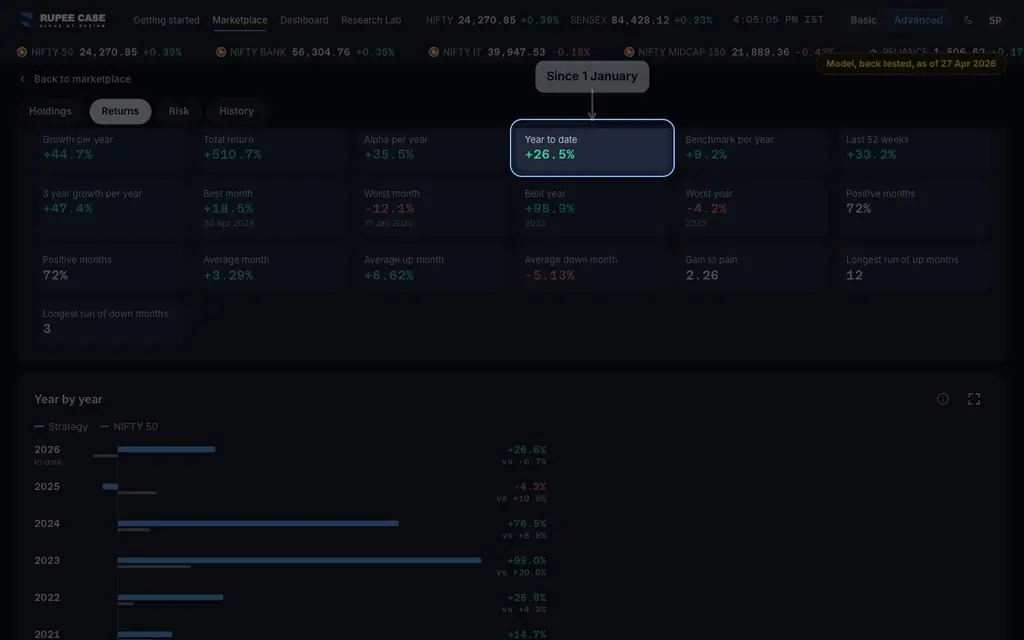1024x640 pixels.
Task: Toggle dark mode moon icon
Action: (968, 20)
